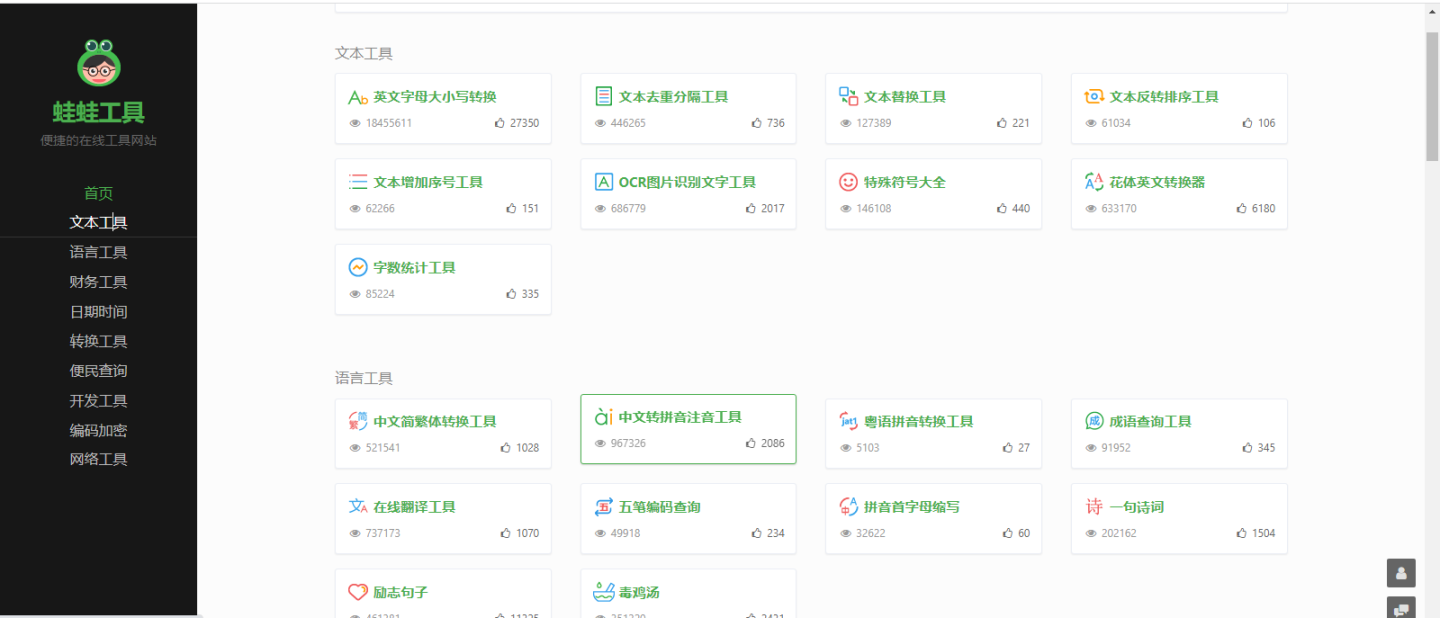
Task: Click the user profile icon at bottom right
Action: (x=1401, y=572)
